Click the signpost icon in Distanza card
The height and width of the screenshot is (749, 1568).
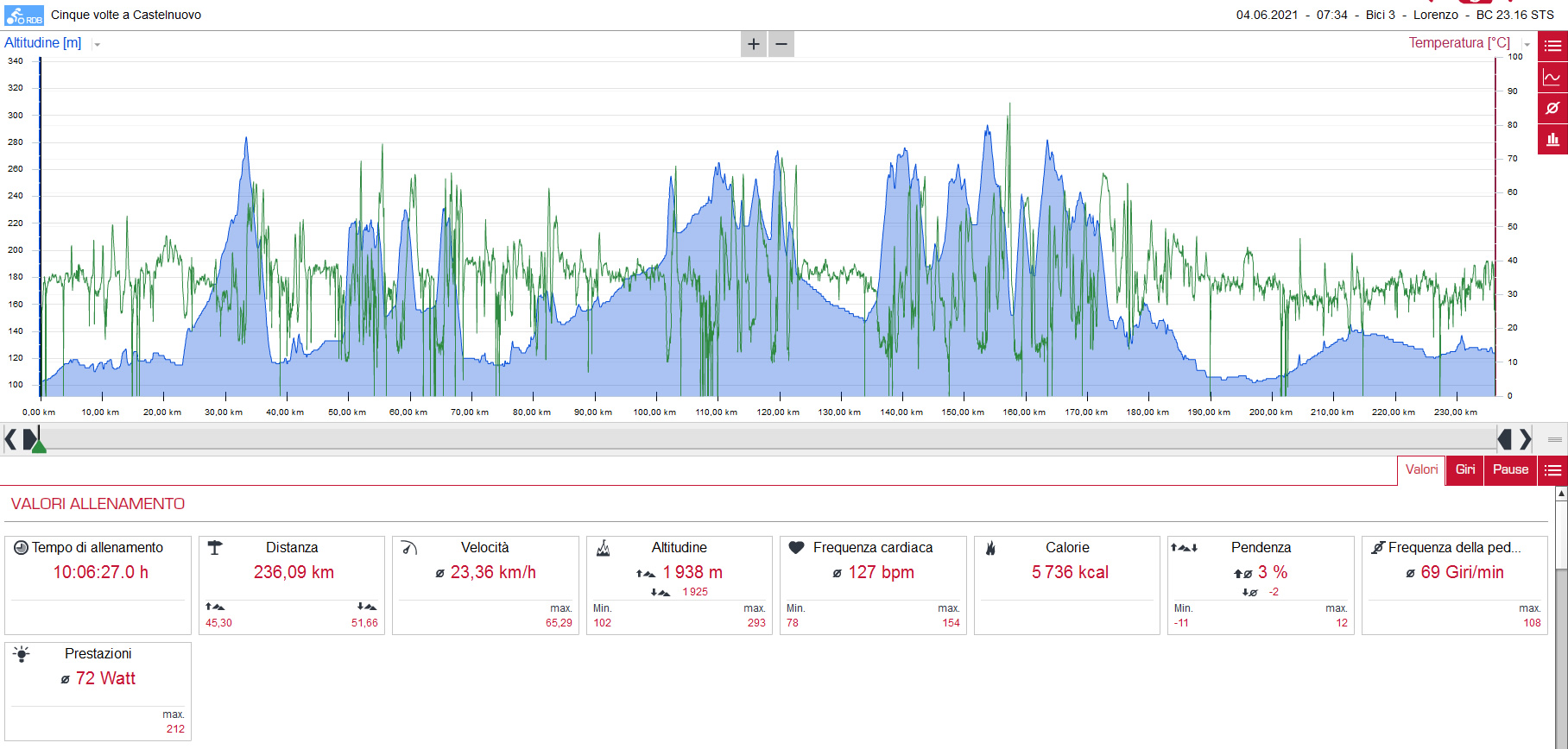(215, 548)
